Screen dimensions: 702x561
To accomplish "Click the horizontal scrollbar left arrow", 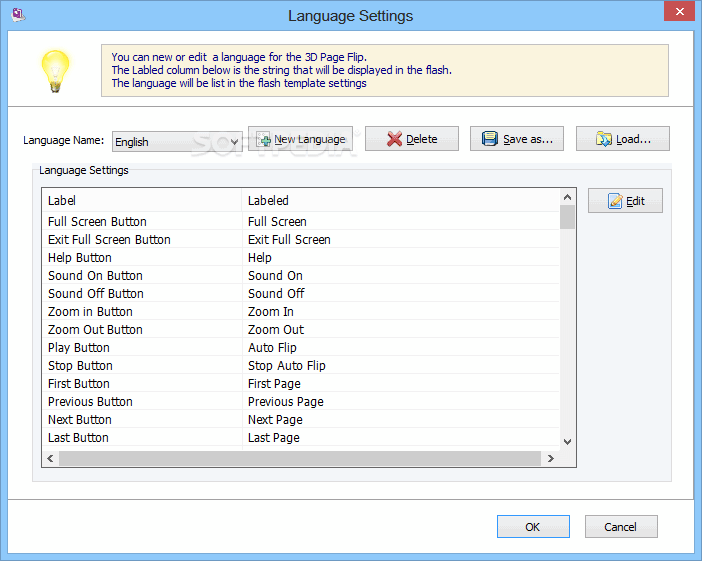I will click(49, 458).
